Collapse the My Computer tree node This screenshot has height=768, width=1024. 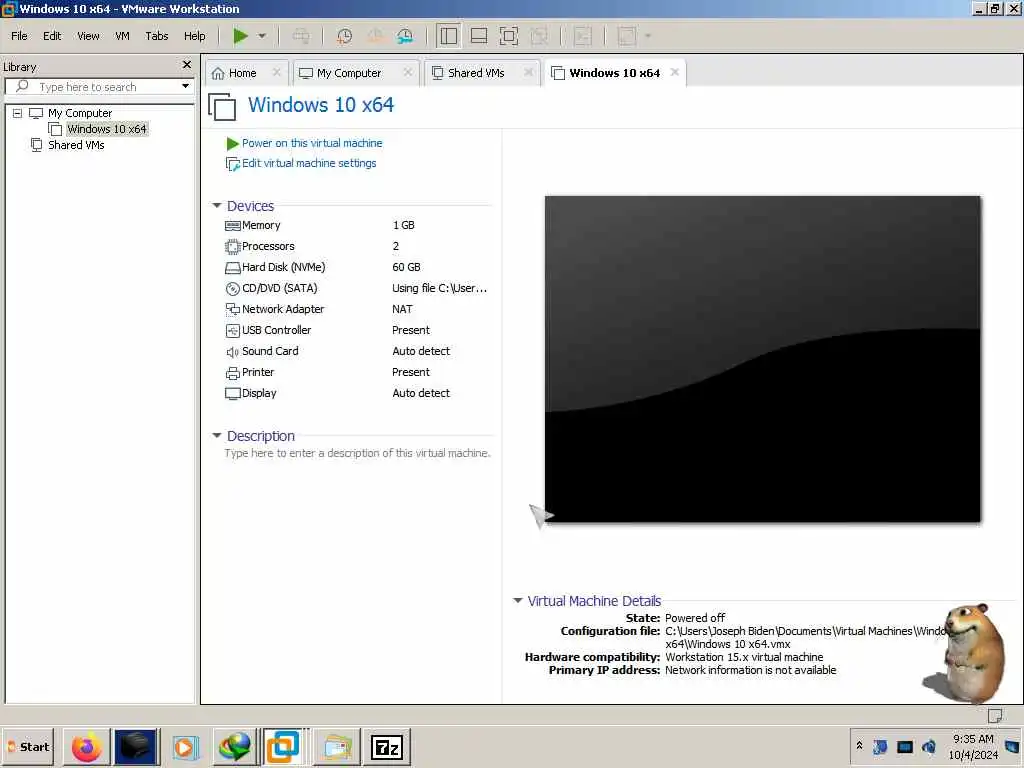click(18, 113)
